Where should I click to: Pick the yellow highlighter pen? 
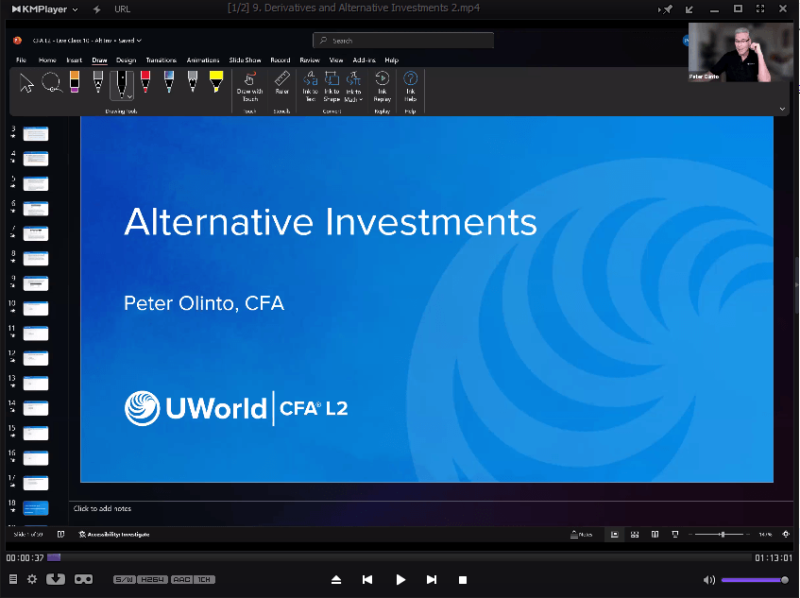216,82
